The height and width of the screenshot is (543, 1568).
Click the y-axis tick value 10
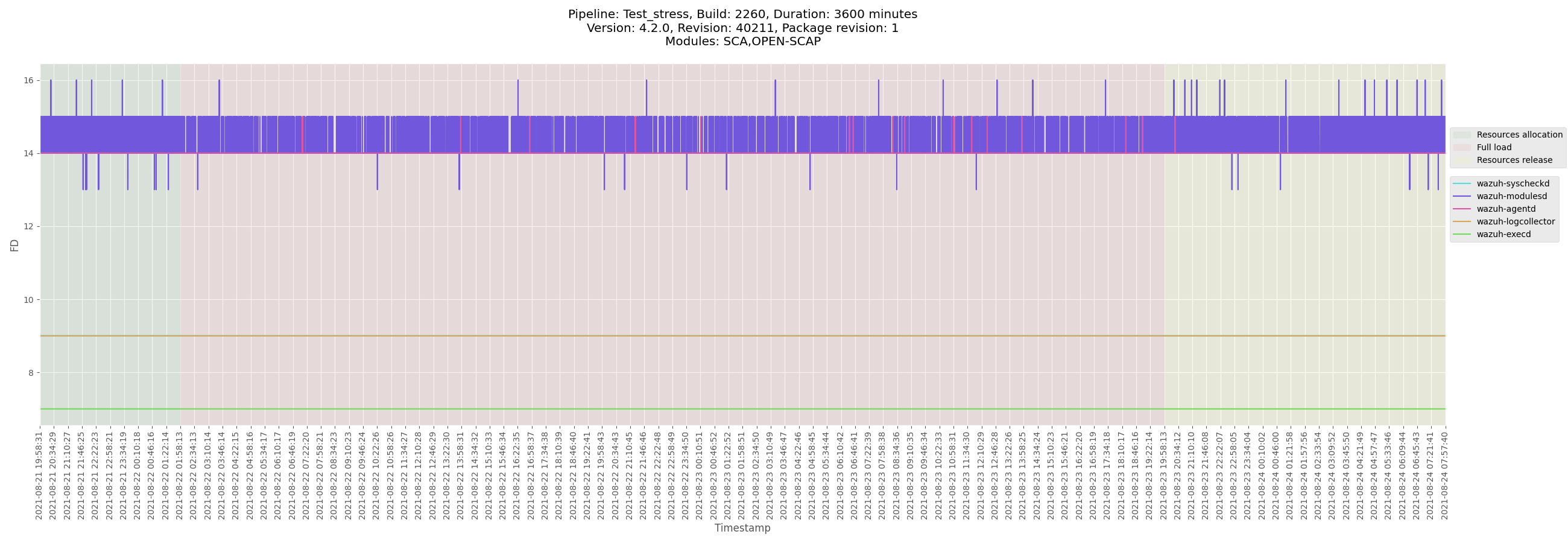28,299
